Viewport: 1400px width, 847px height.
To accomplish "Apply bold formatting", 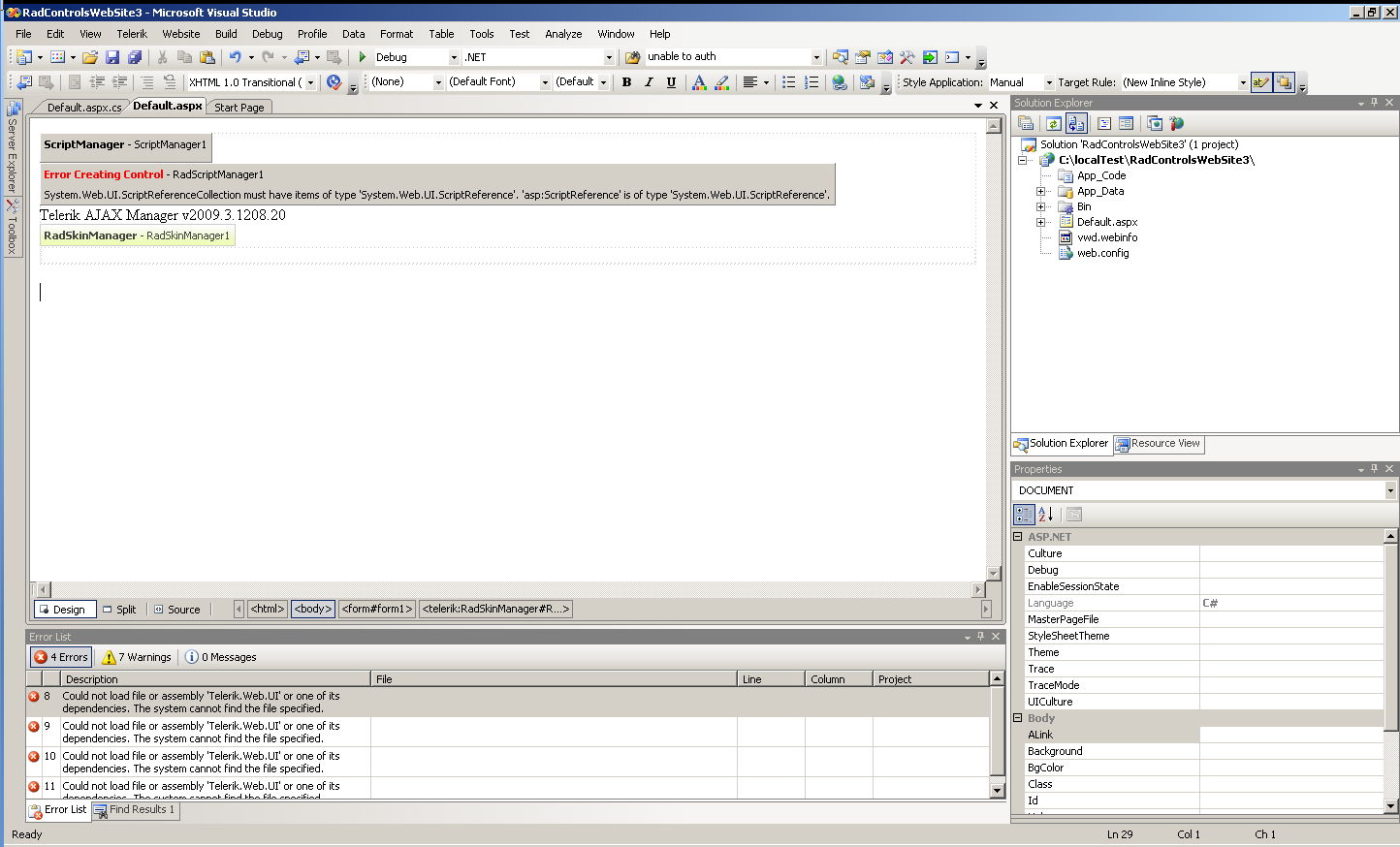I will click(626, 82).
